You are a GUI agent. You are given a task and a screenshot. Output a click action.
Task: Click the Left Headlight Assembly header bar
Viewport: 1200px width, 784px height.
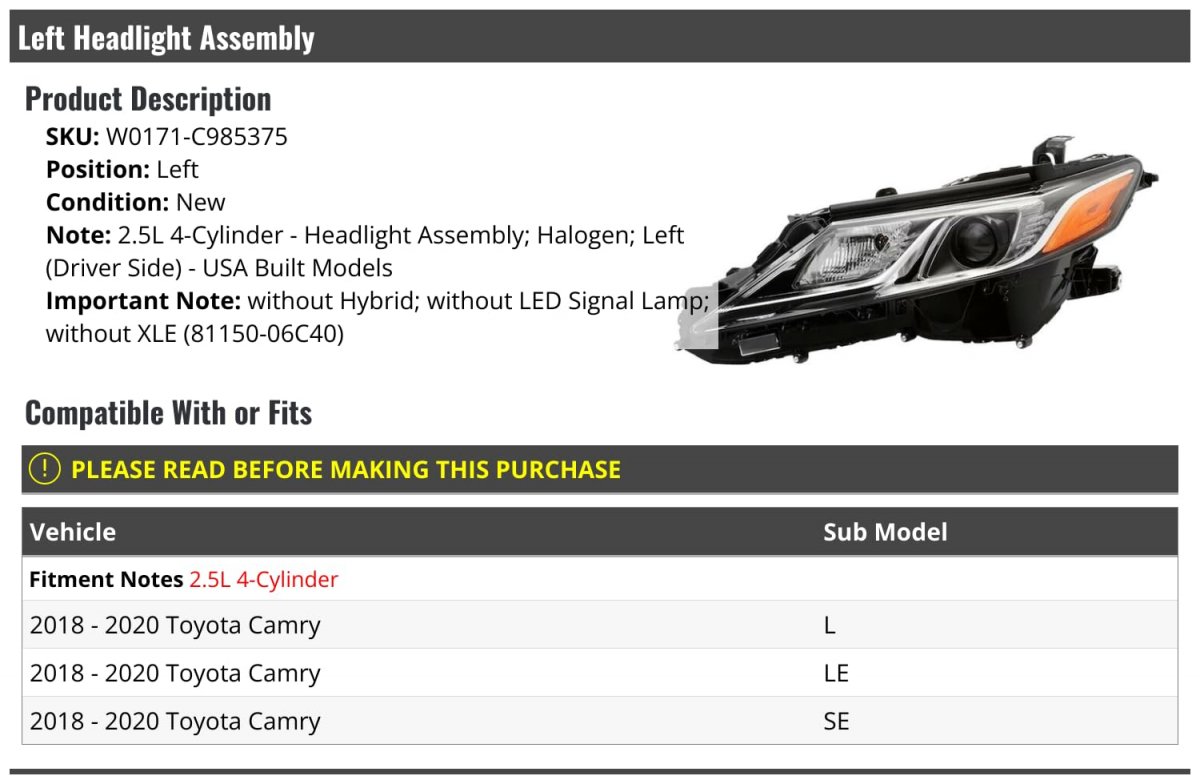pos(600,37)
